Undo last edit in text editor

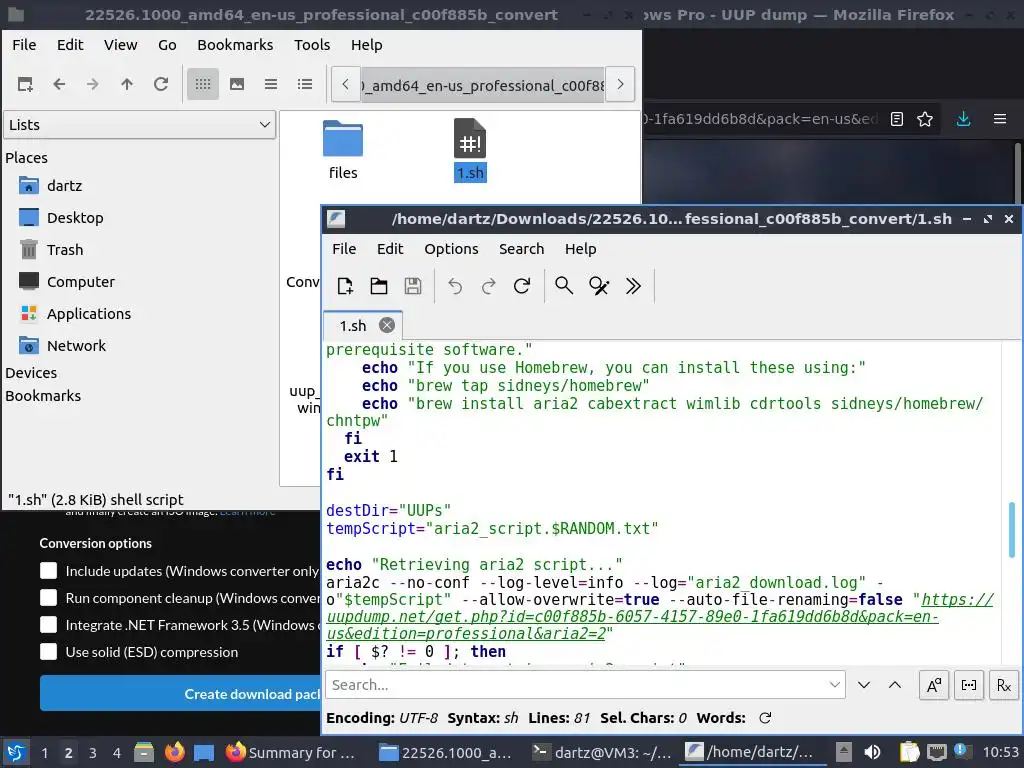(455, 286)
